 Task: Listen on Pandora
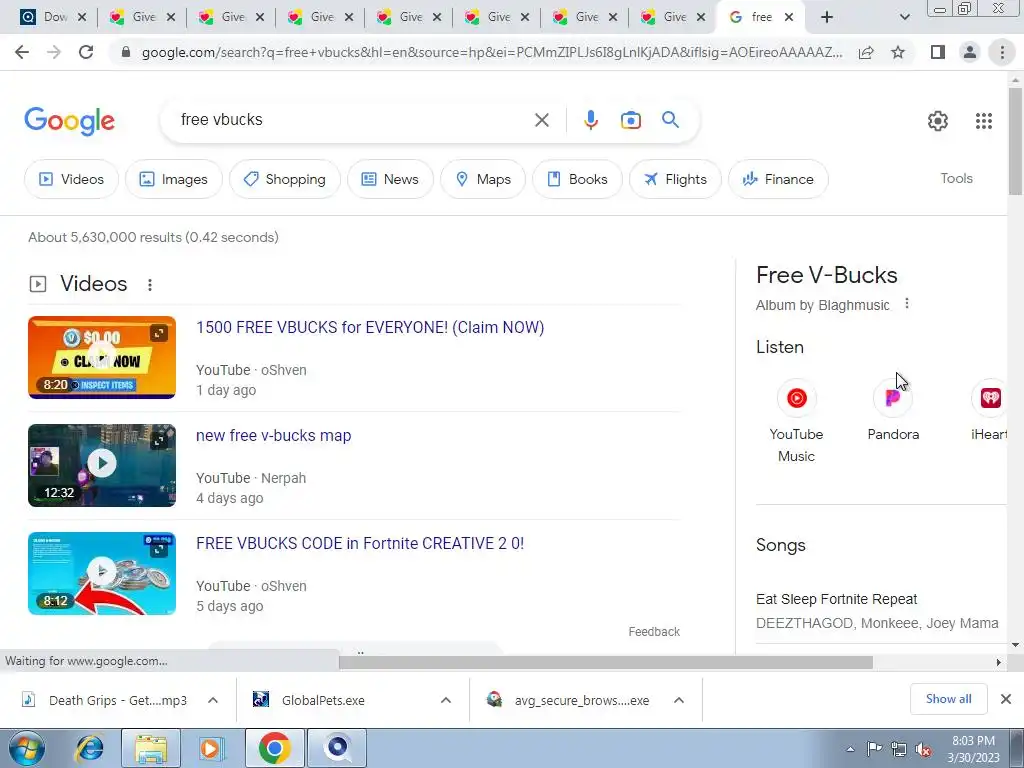pyautogui.click(x=893, y=411)
